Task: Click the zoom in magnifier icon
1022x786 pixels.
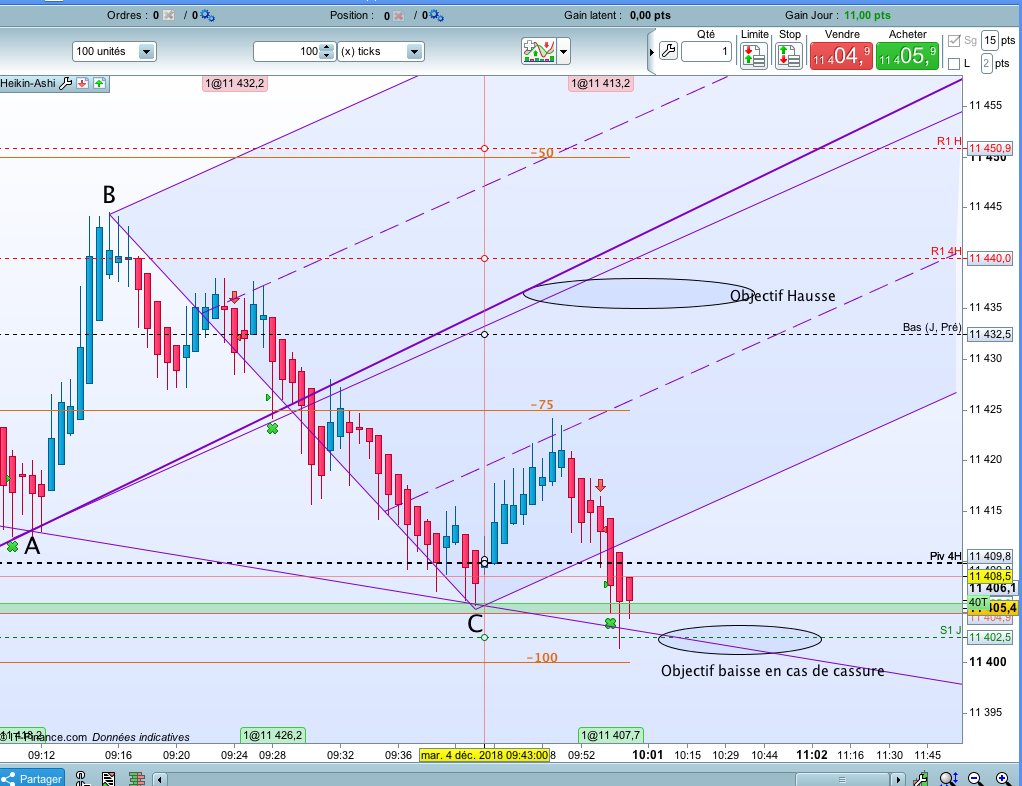Action: 1004,778
